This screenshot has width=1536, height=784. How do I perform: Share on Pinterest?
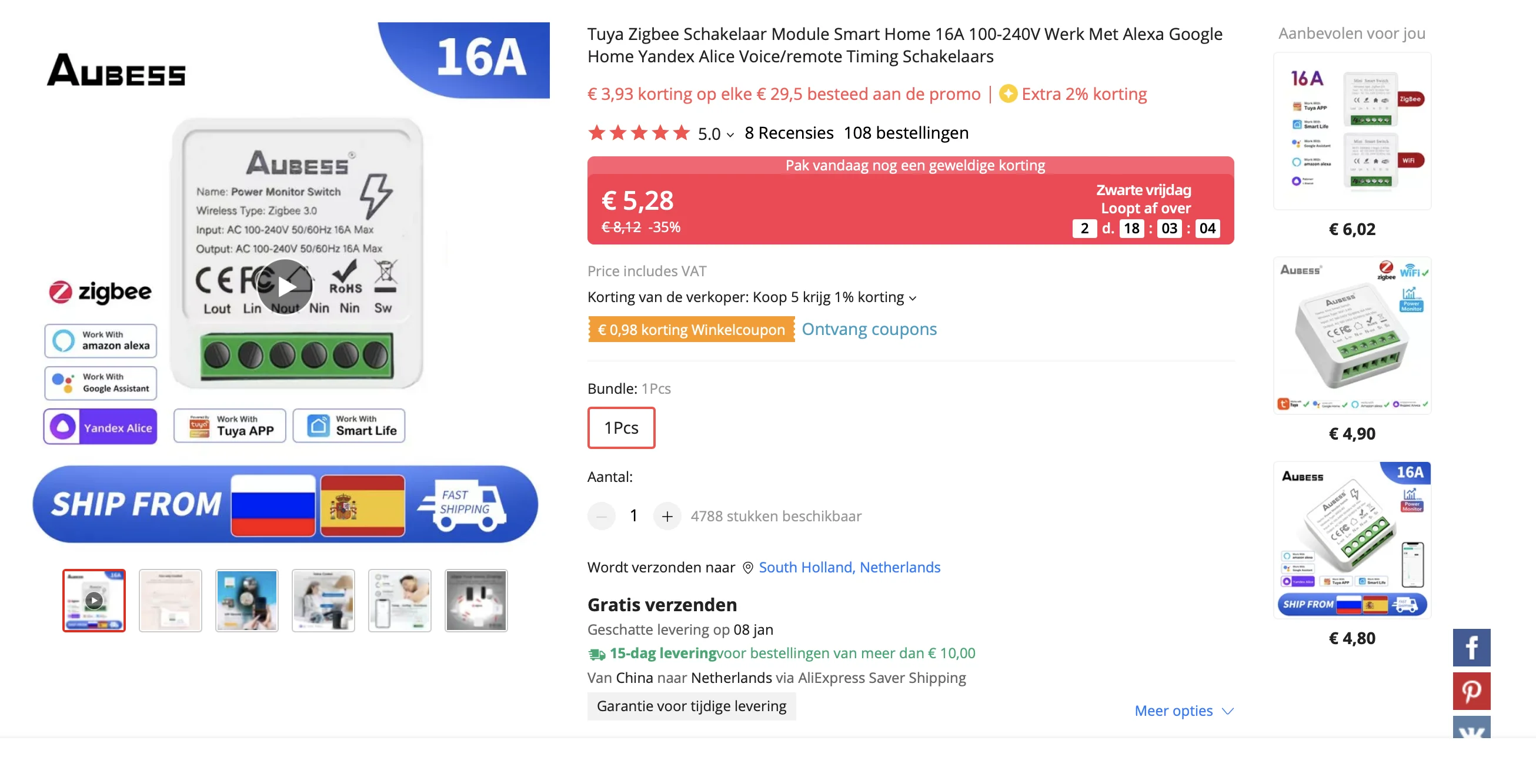[1471, 691]
